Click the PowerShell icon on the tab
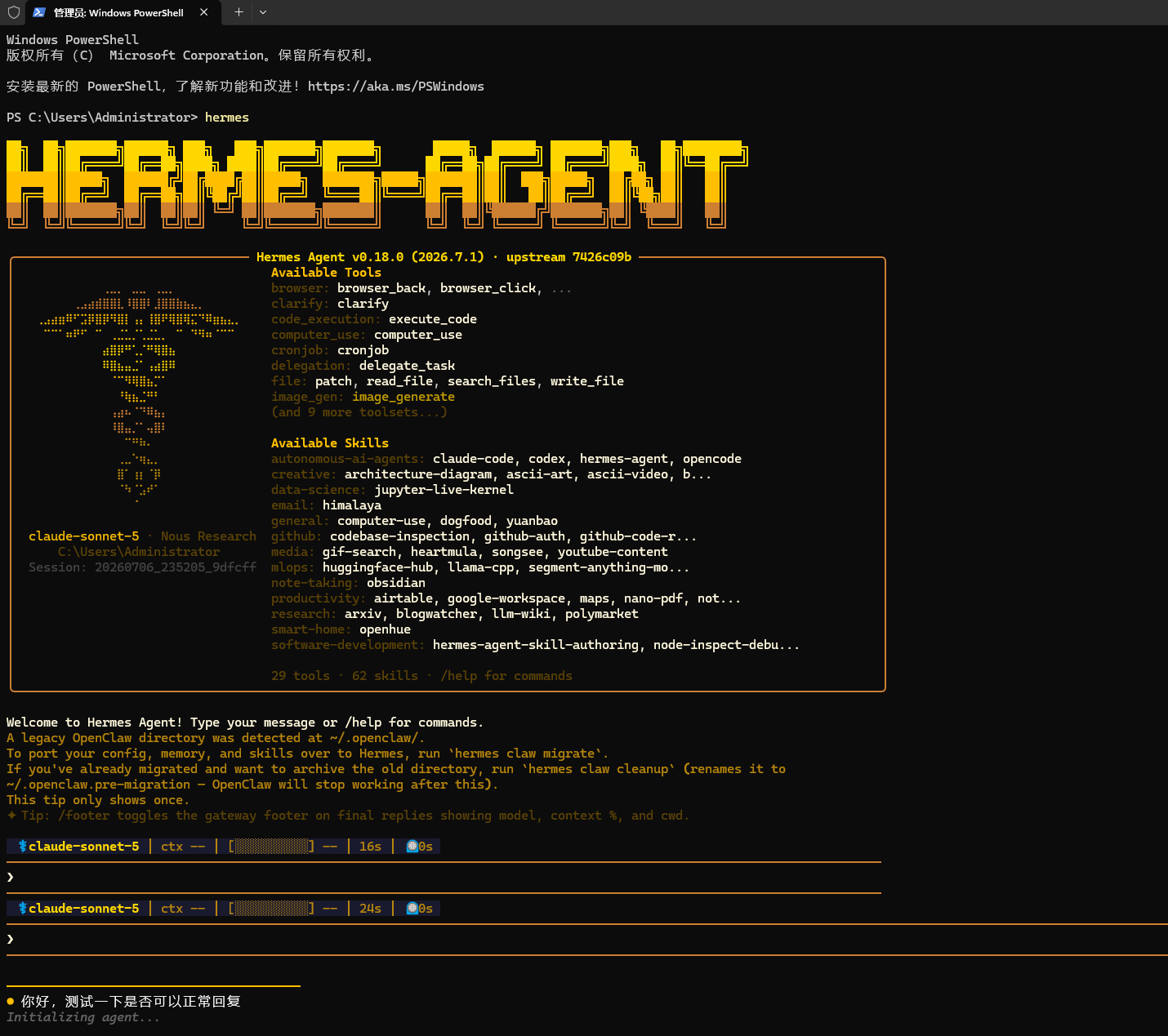The image size is (1168, 1036). (38, 12)
